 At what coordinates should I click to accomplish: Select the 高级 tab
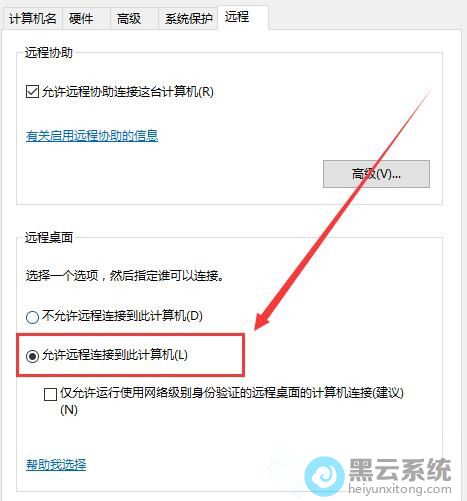(129, 19)
